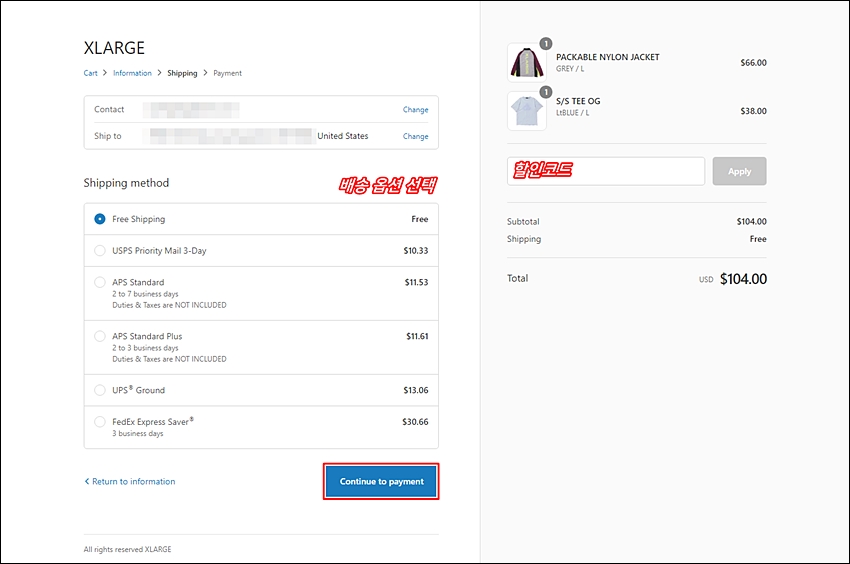This screenshot has height=564, width=850.
Task: Click Return to information link
Action: pyautogui.click(x=133, y=481)
